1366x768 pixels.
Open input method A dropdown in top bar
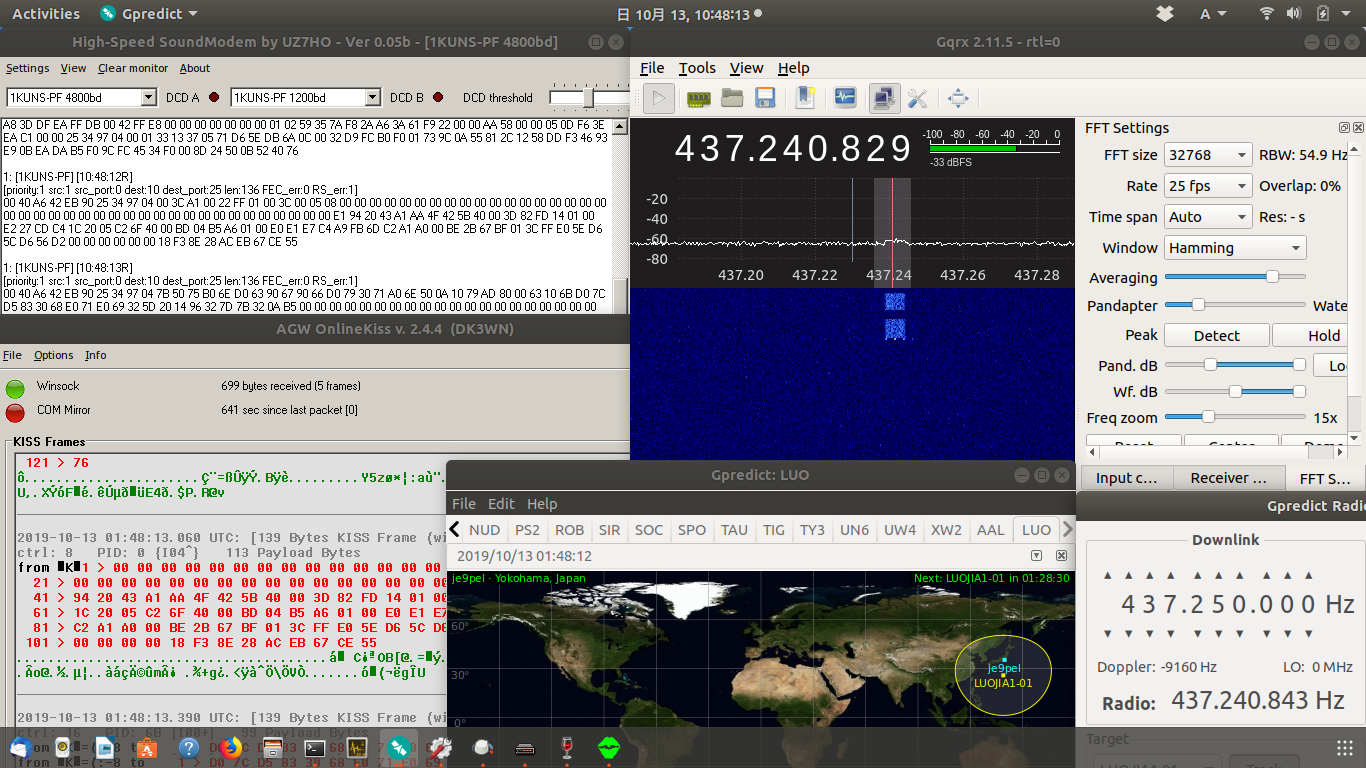pyautogui.click(x=1213, y=14)
